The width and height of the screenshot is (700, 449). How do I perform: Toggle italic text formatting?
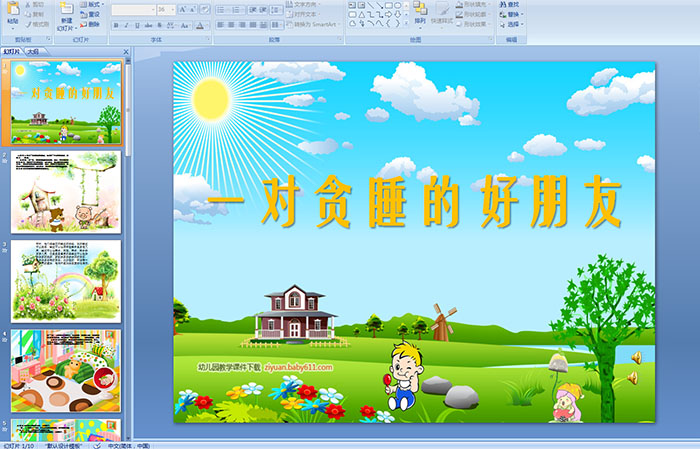coord(126,25)
